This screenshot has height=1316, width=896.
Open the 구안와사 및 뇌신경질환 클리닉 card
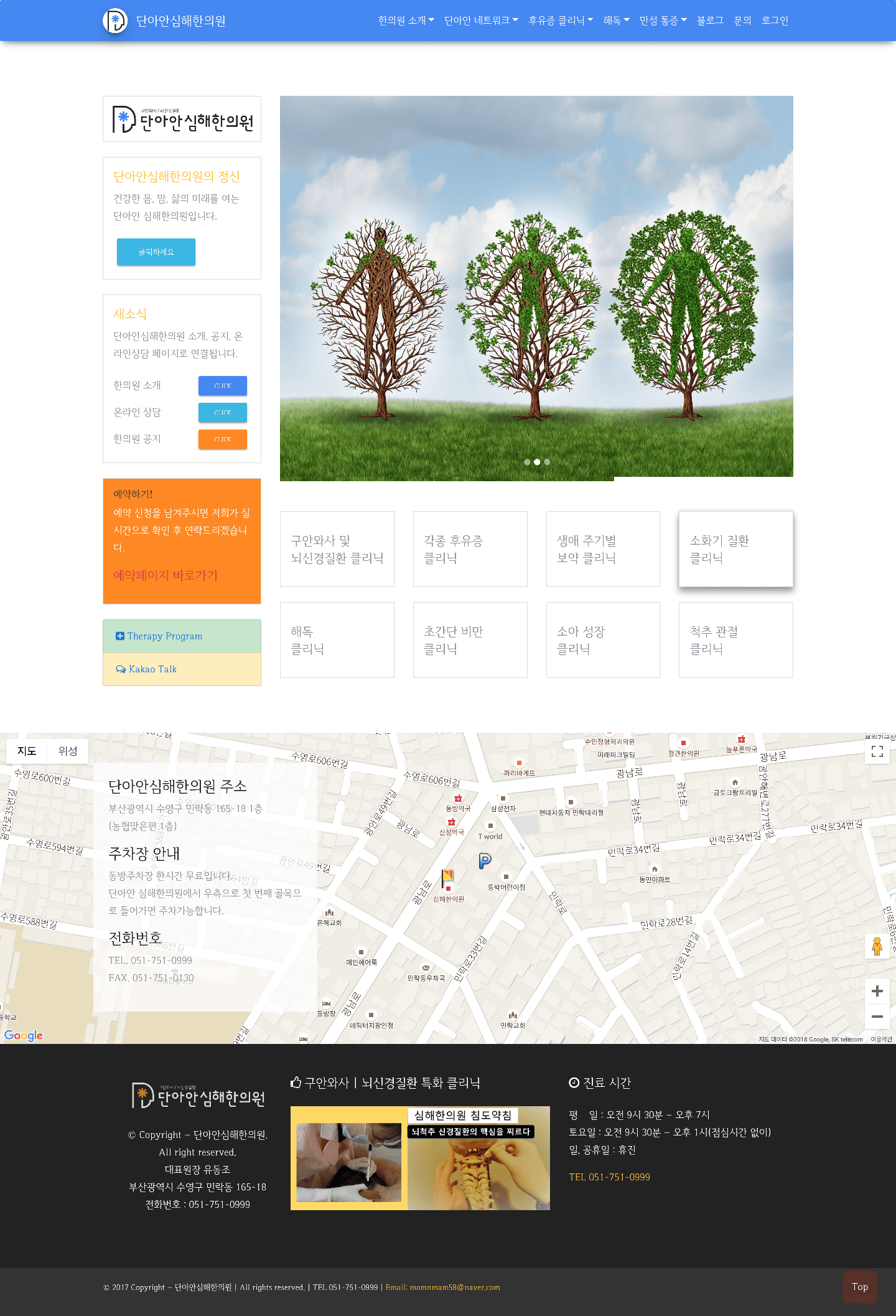(x=337, y=549)
